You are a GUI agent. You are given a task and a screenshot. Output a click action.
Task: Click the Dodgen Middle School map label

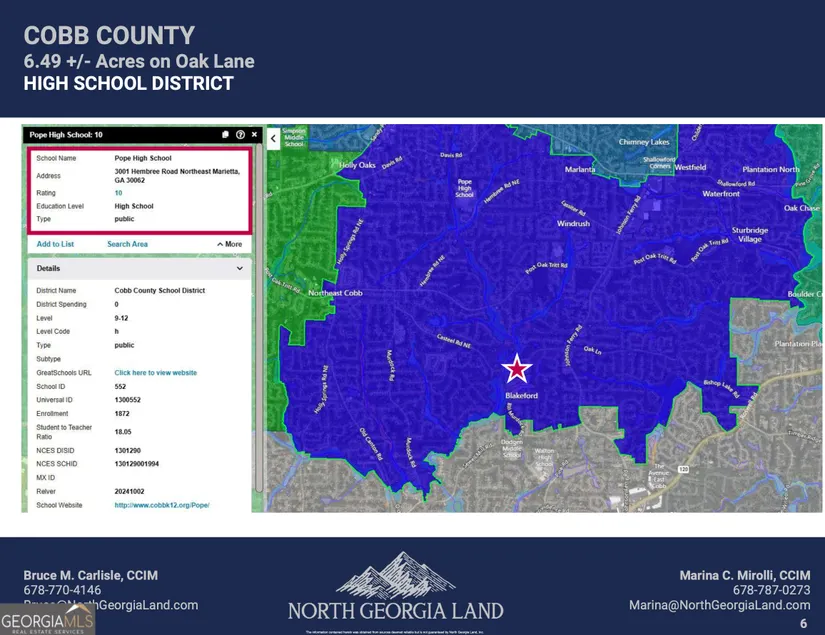tap(512, 449)
